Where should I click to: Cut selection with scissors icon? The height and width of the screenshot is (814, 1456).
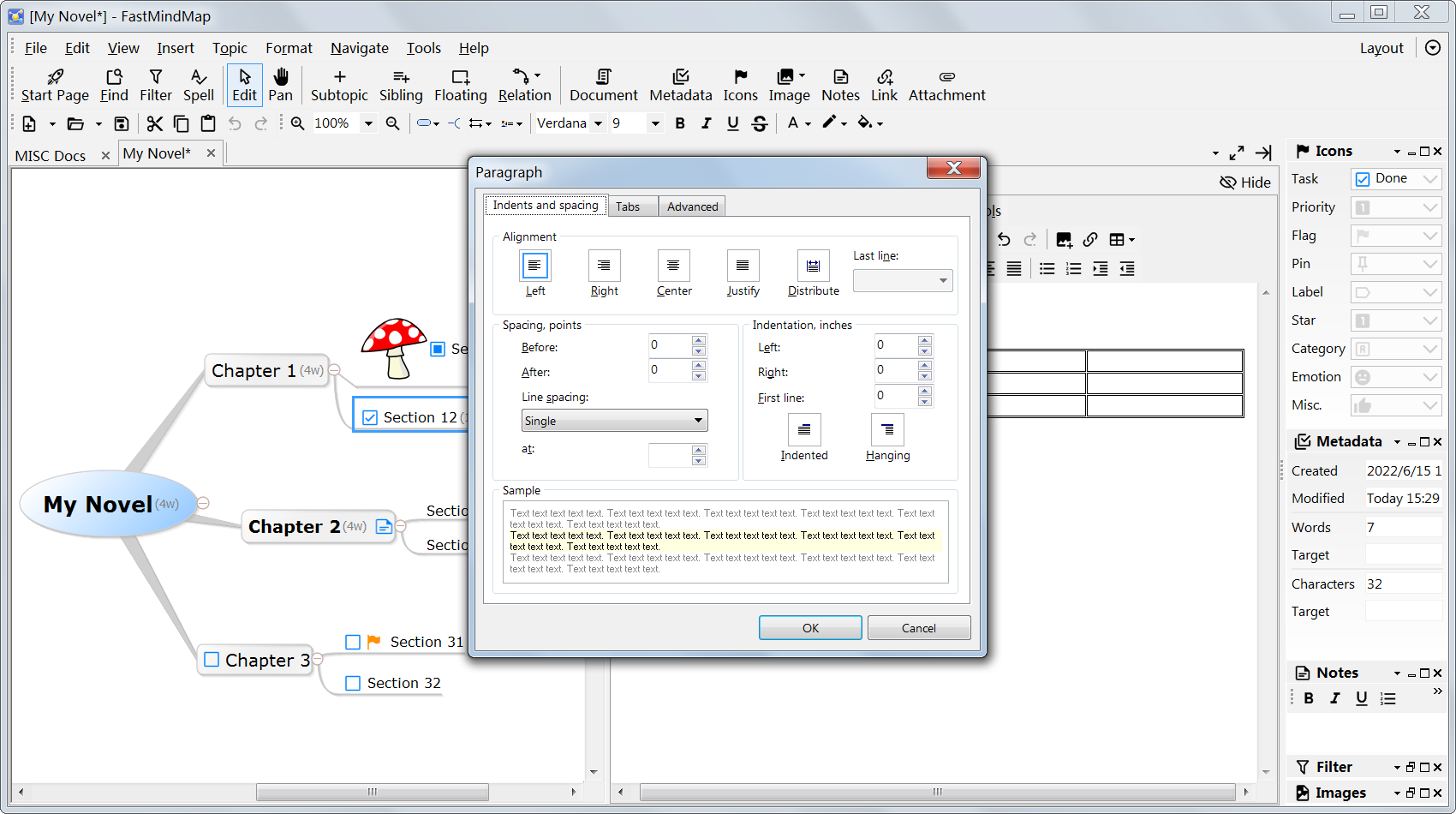154,123
